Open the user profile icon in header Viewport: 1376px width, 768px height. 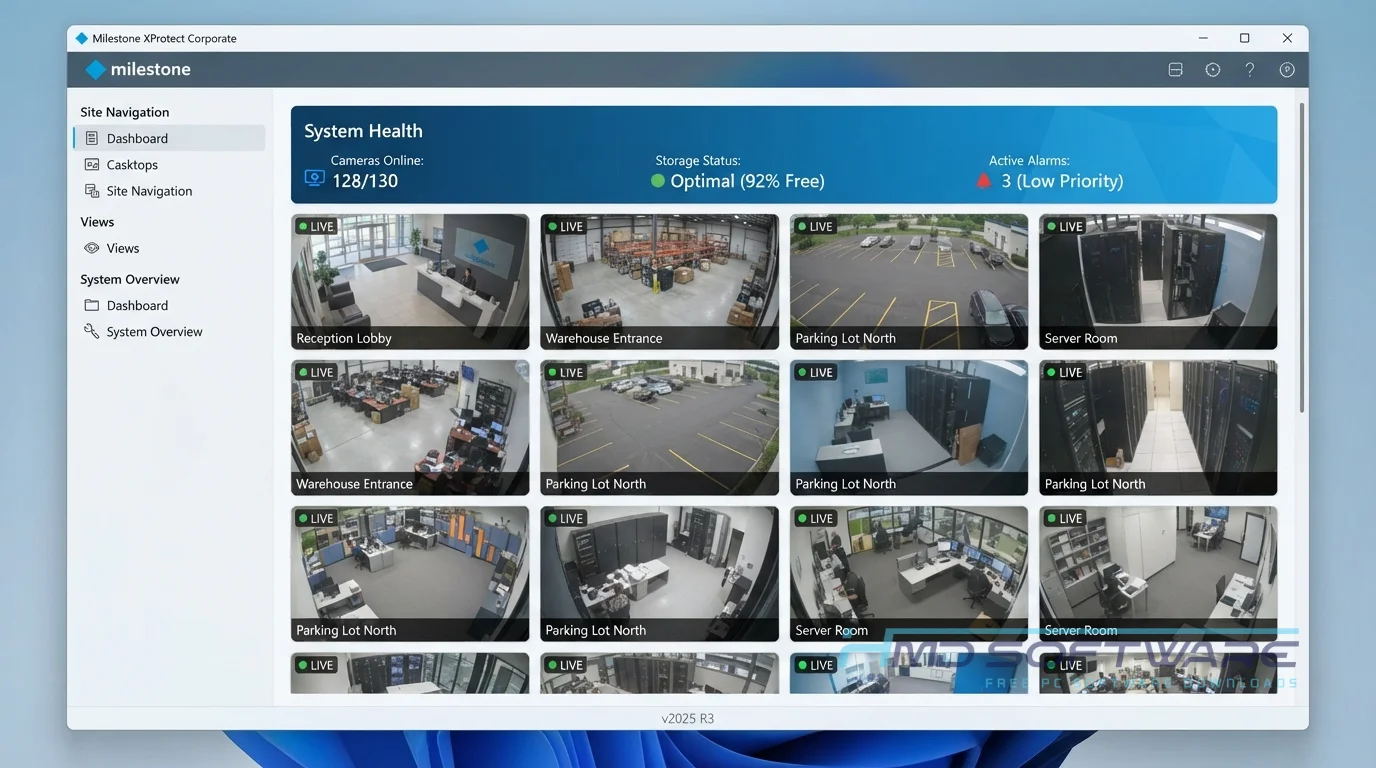(1287, 70)
